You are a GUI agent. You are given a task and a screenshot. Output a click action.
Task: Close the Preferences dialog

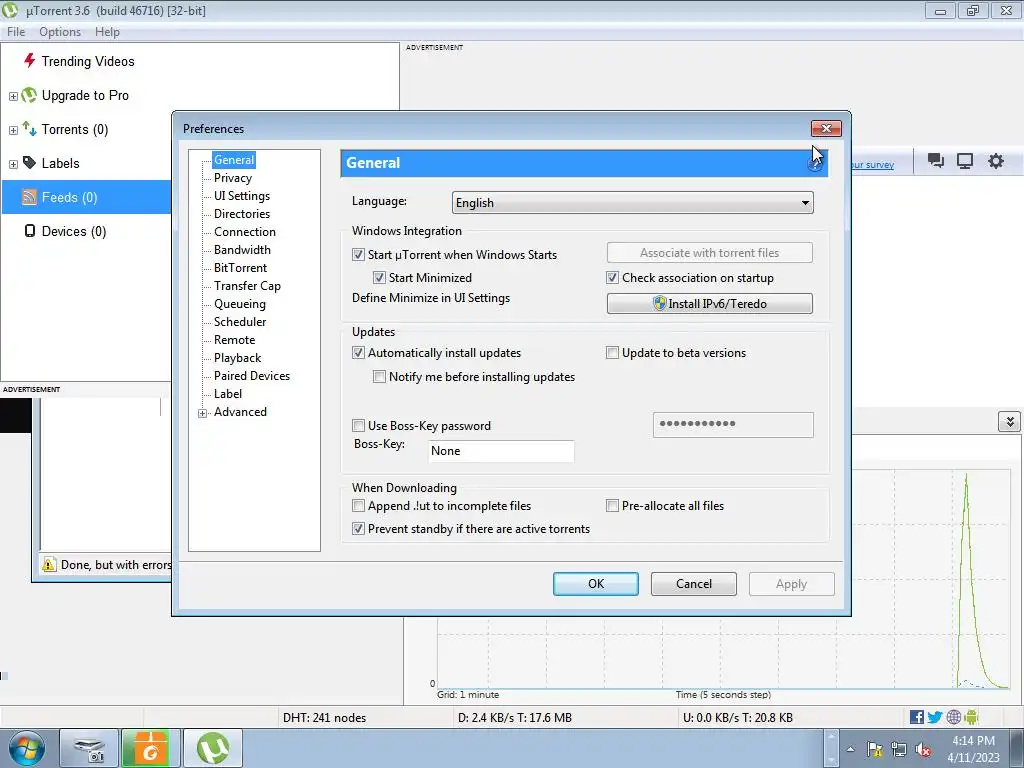pos(826,129)
